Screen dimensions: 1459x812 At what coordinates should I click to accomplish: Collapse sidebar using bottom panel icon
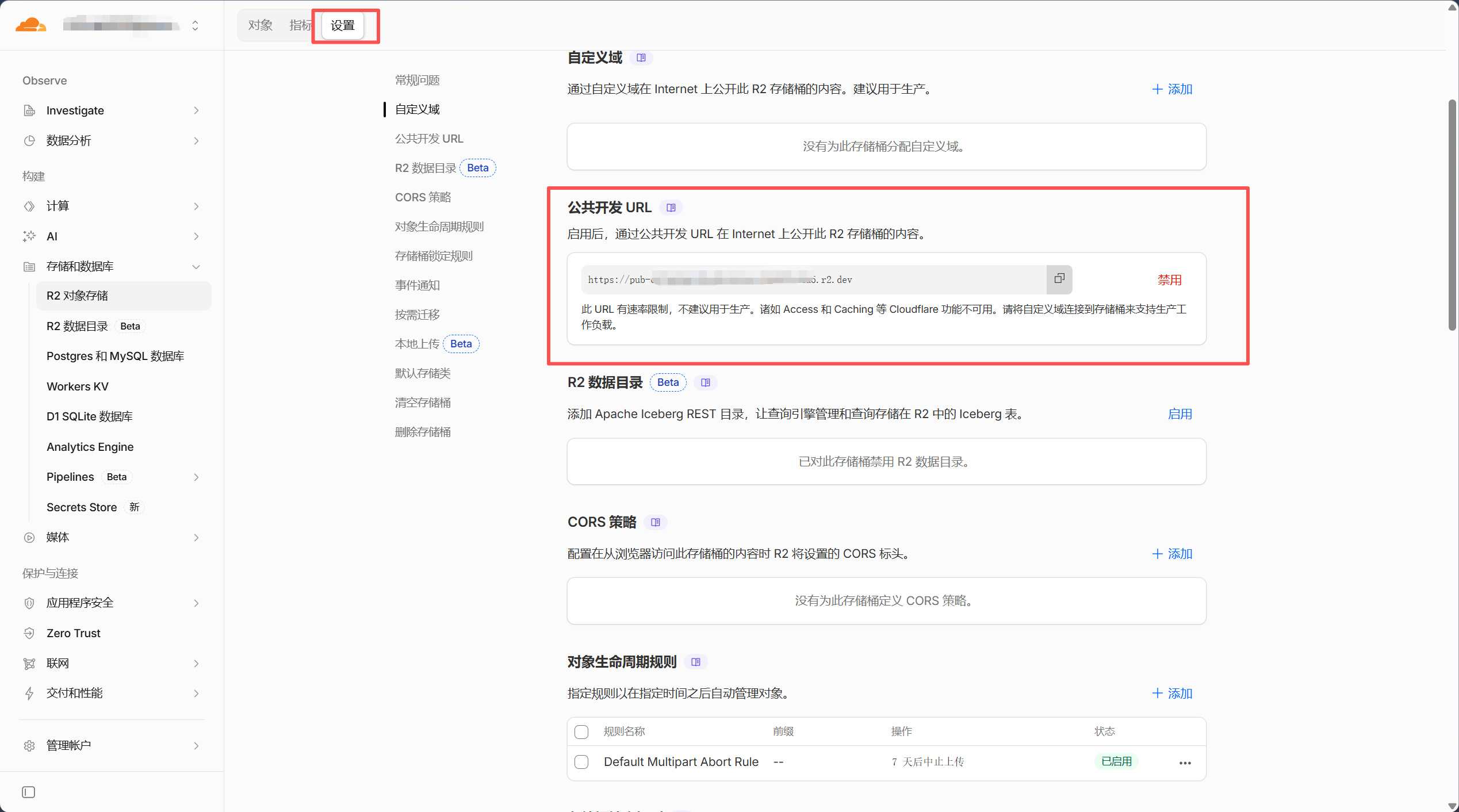pyautogui.click(x=29, y=792)
